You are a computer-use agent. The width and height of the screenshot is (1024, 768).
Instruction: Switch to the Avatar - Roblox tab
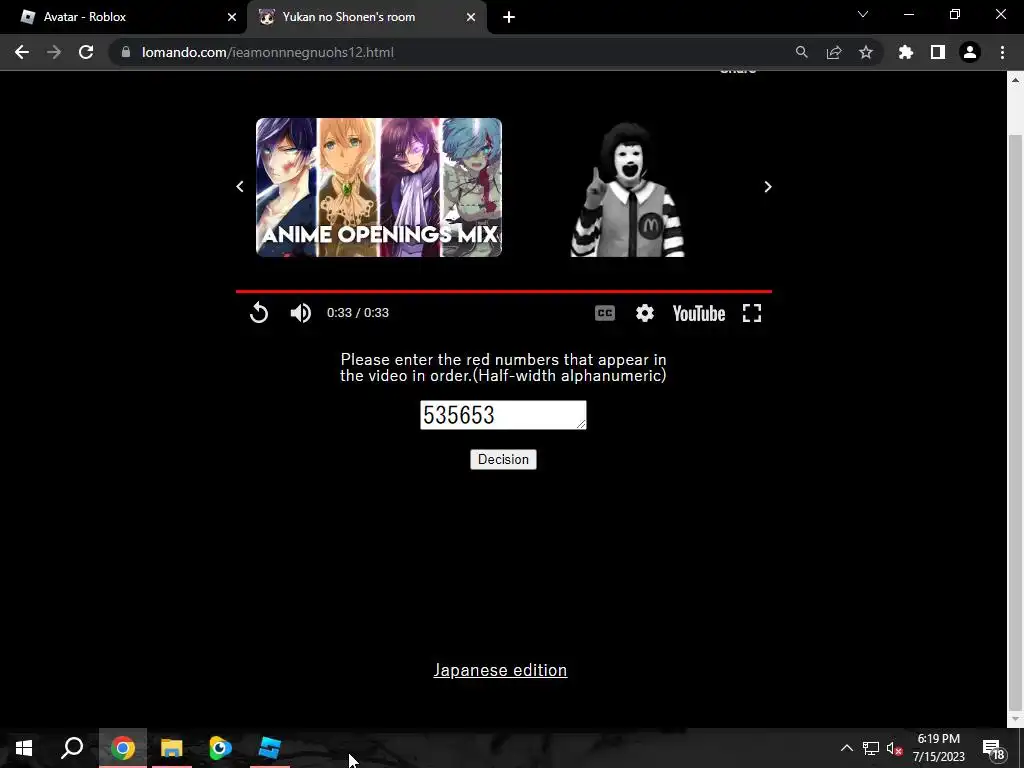coord(124,17)
